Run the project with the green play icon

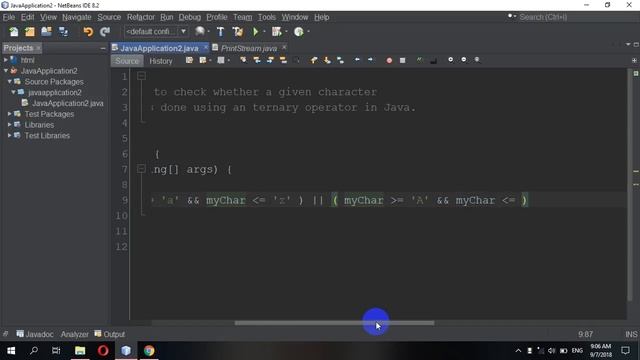point(256,32)
